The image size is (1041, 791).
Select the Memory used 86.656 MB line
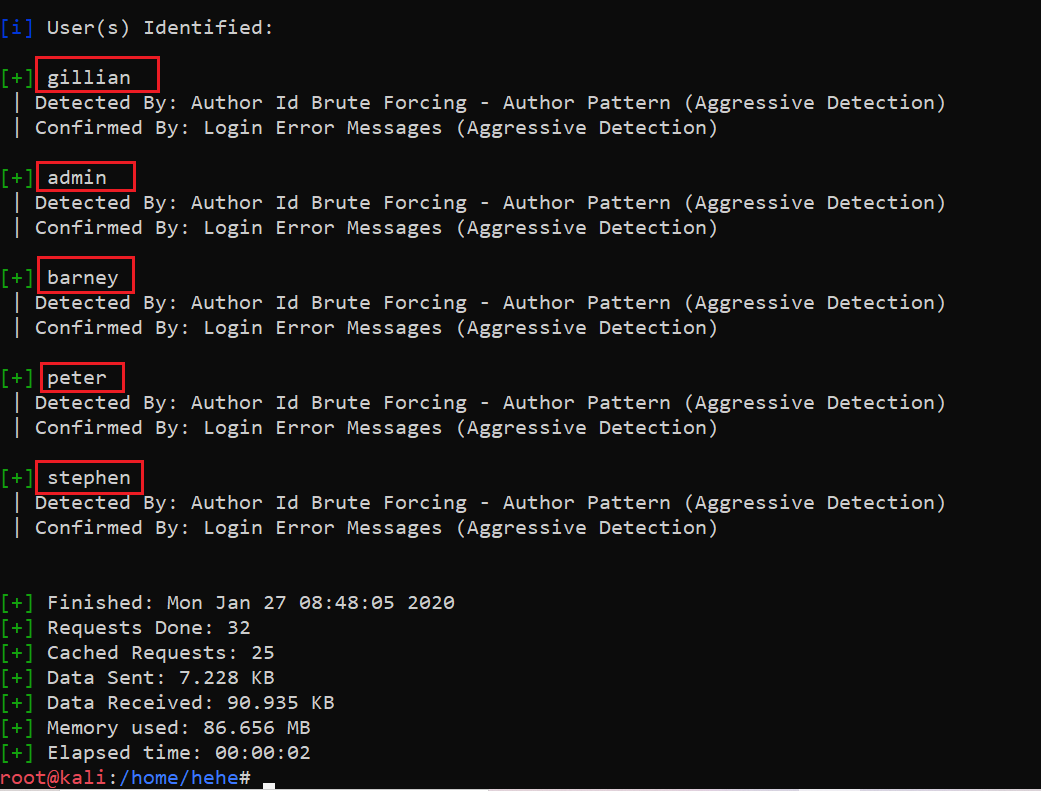click(178, 728)
